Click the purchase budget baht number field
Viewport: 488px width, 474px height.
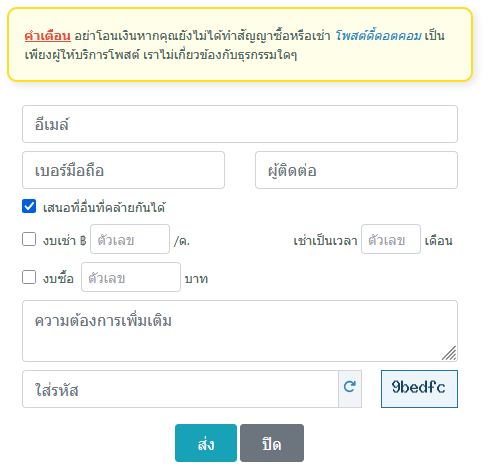tap(131, 277)
